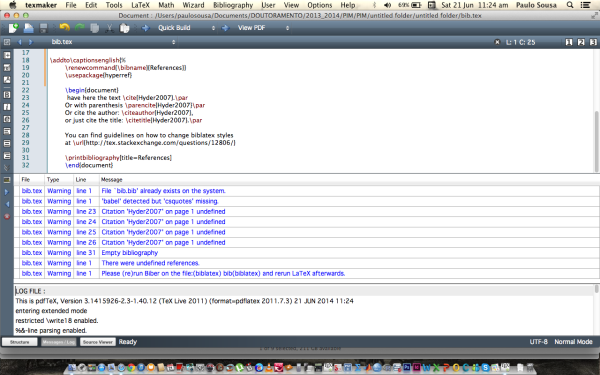
Task: Select the line 23 undefined citation warning
Action: [x=306, y=211]
